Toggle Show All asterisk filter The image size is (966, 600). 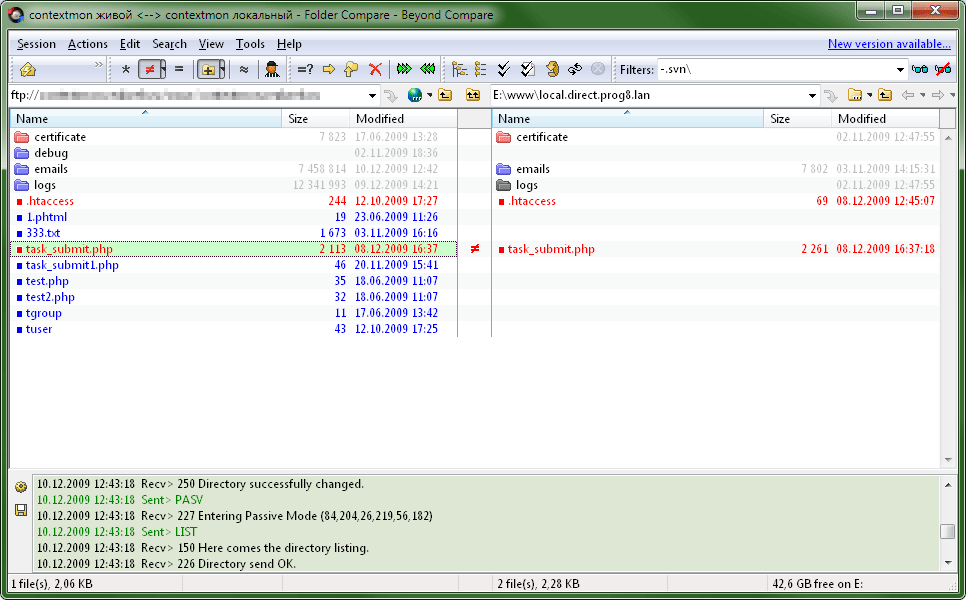[126, 70]
